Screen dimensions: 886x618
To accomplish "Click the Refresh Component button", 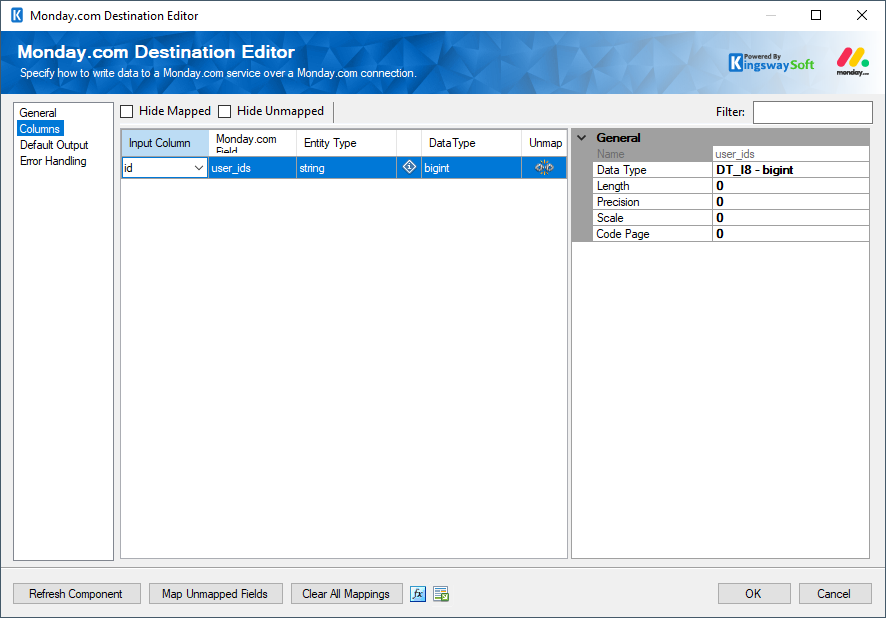I will coord(76,594).
